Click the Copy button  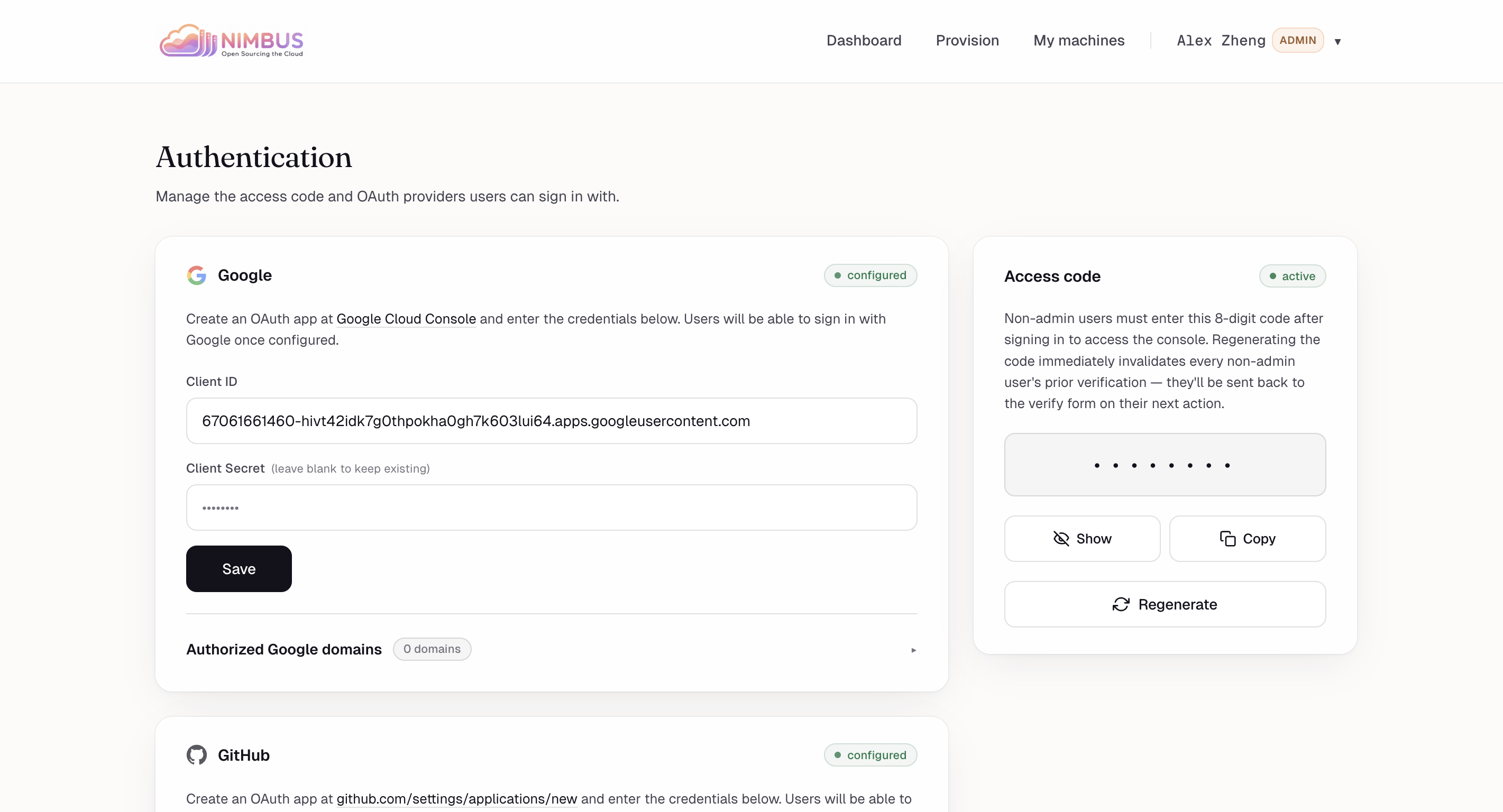pos(1247,538)
